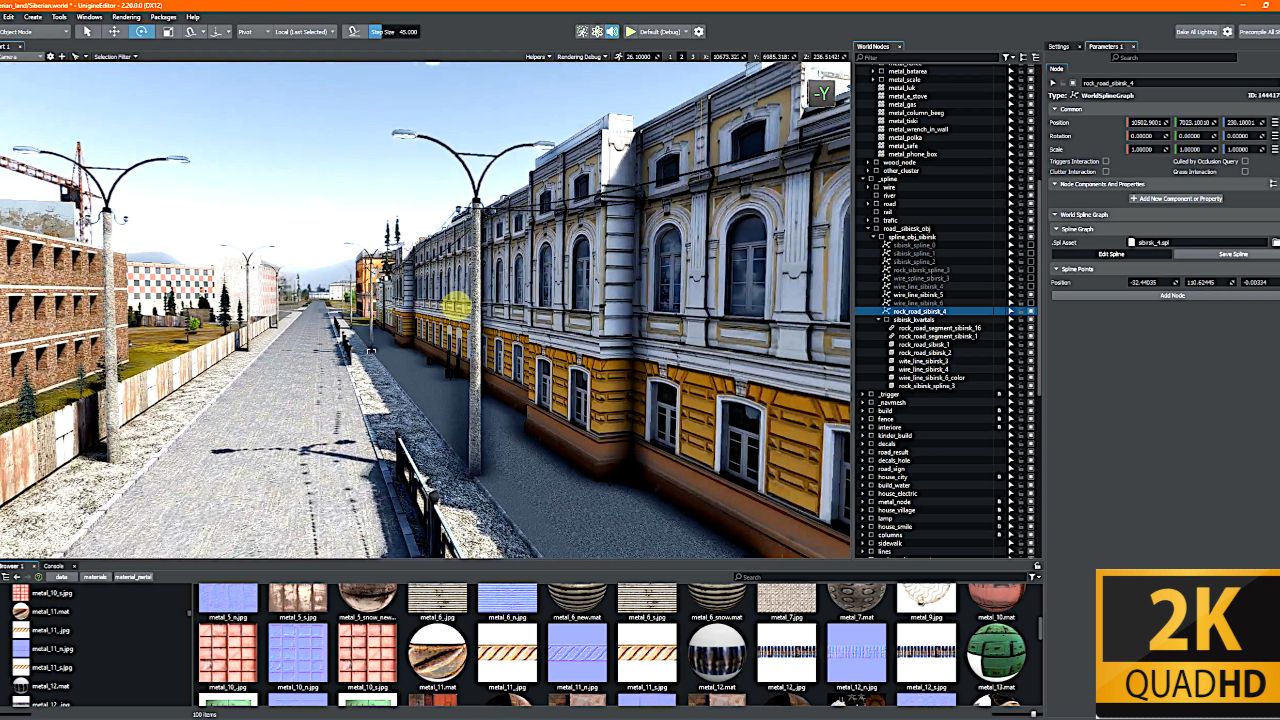The image size is (1280, 720).
Task: Activate the Scale manipulator tool
Action: point(168,32)
